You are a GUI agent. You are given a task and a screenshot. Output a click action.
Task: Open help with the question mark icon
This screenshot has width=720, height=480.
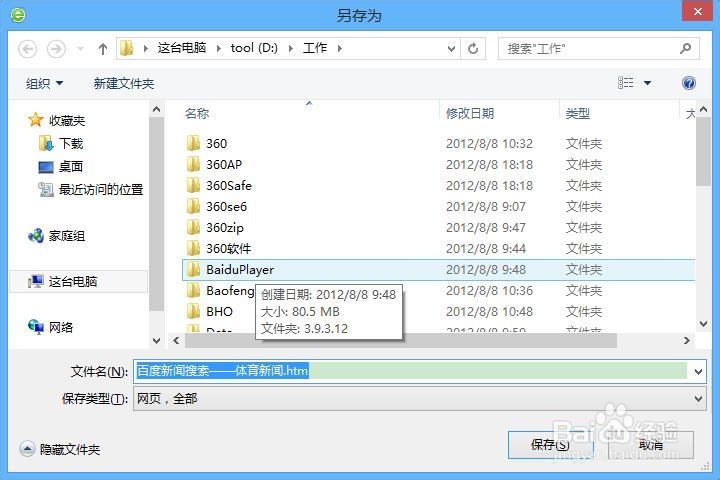click(x=688, y=83)
